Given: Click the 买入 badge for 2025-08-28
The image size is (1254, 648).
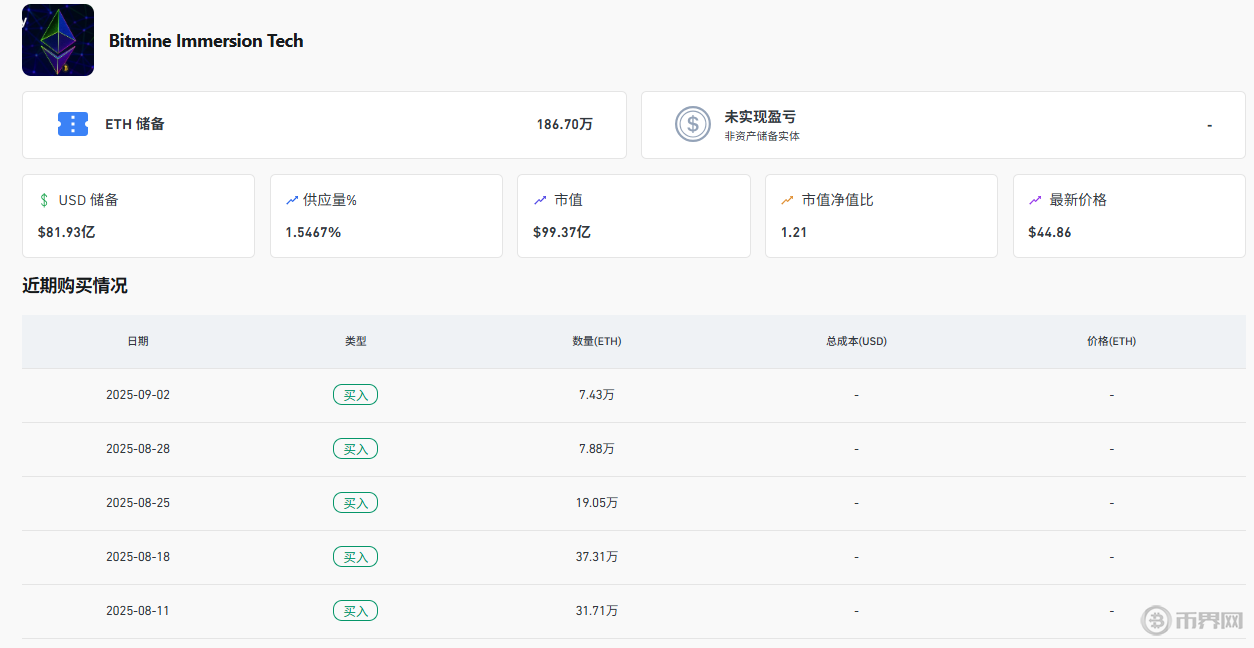Looking at the screenshot, I should [355, 449].
